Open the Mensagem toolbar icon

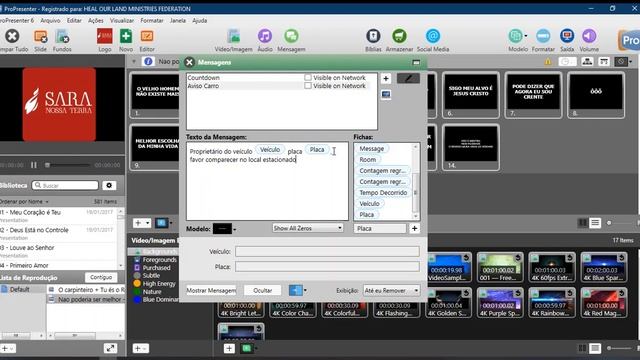point(291,36)
